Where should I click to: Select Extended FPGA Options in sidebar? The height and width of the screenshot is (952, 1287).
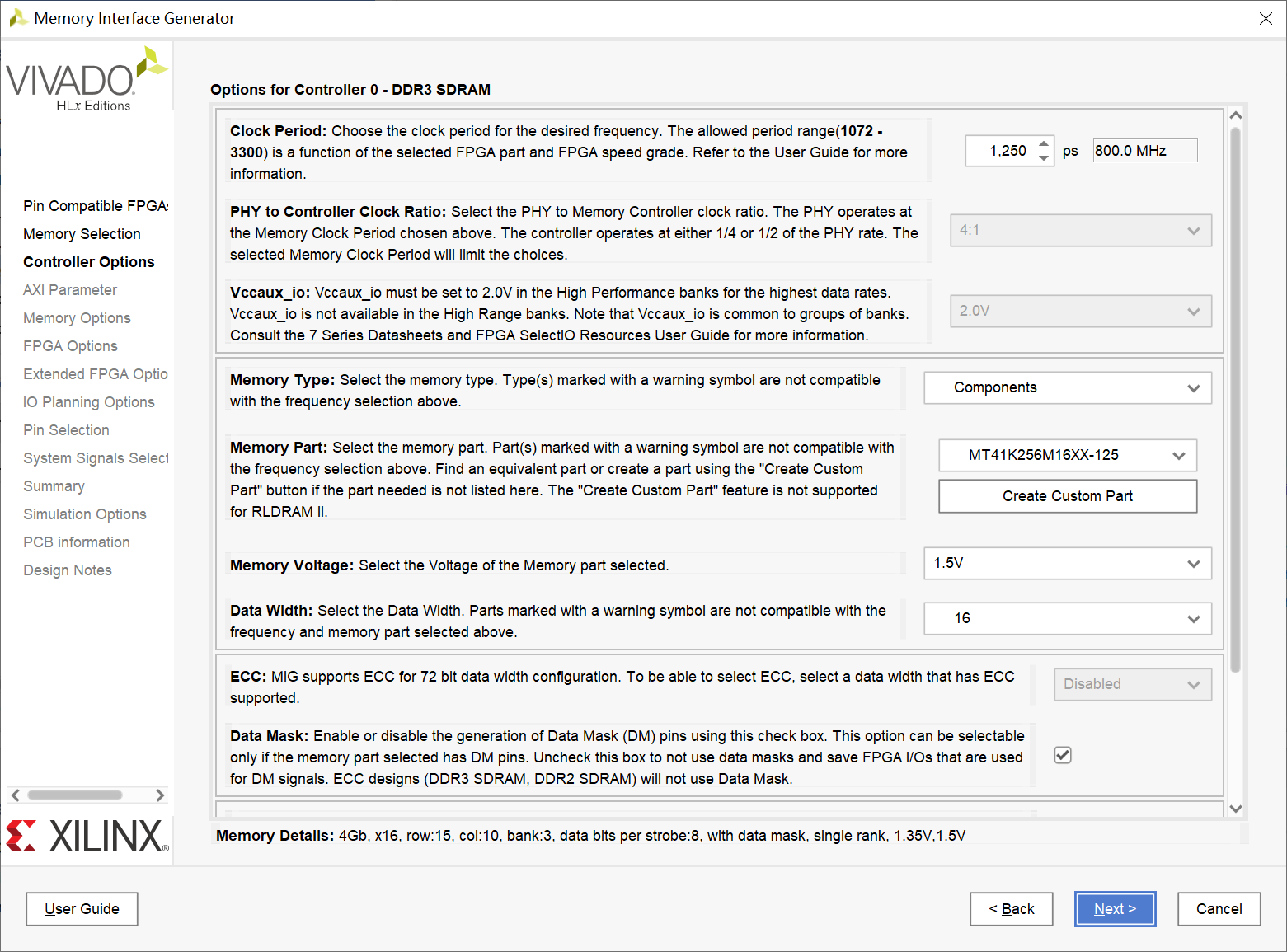coord(96,374)
